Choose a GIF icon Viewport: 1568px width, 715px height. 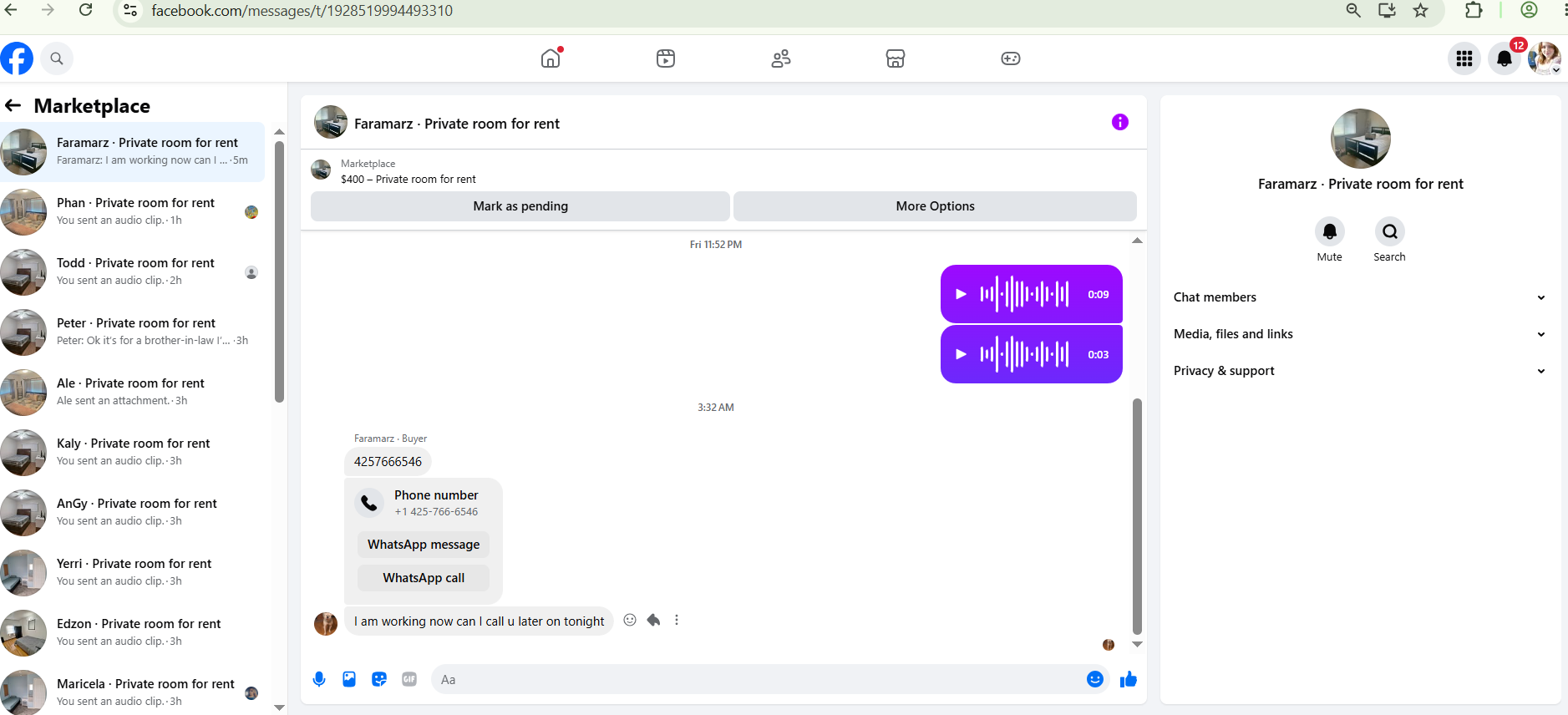point(409,679)
